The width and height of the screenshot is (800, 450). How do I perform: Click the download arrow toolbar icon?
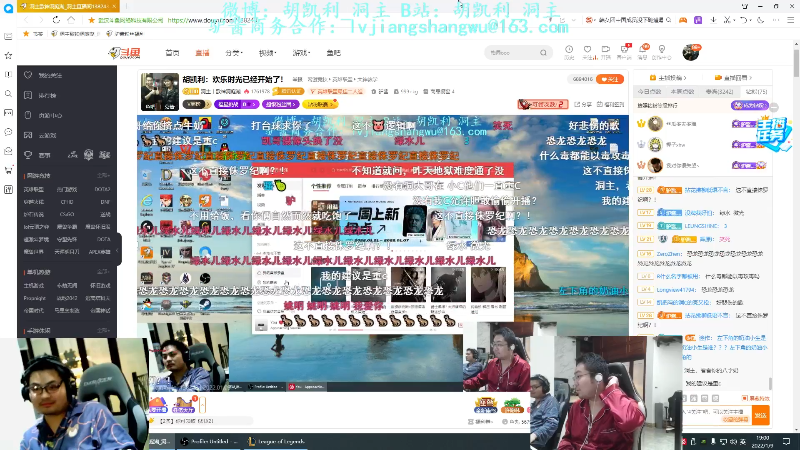click(713, 20)
